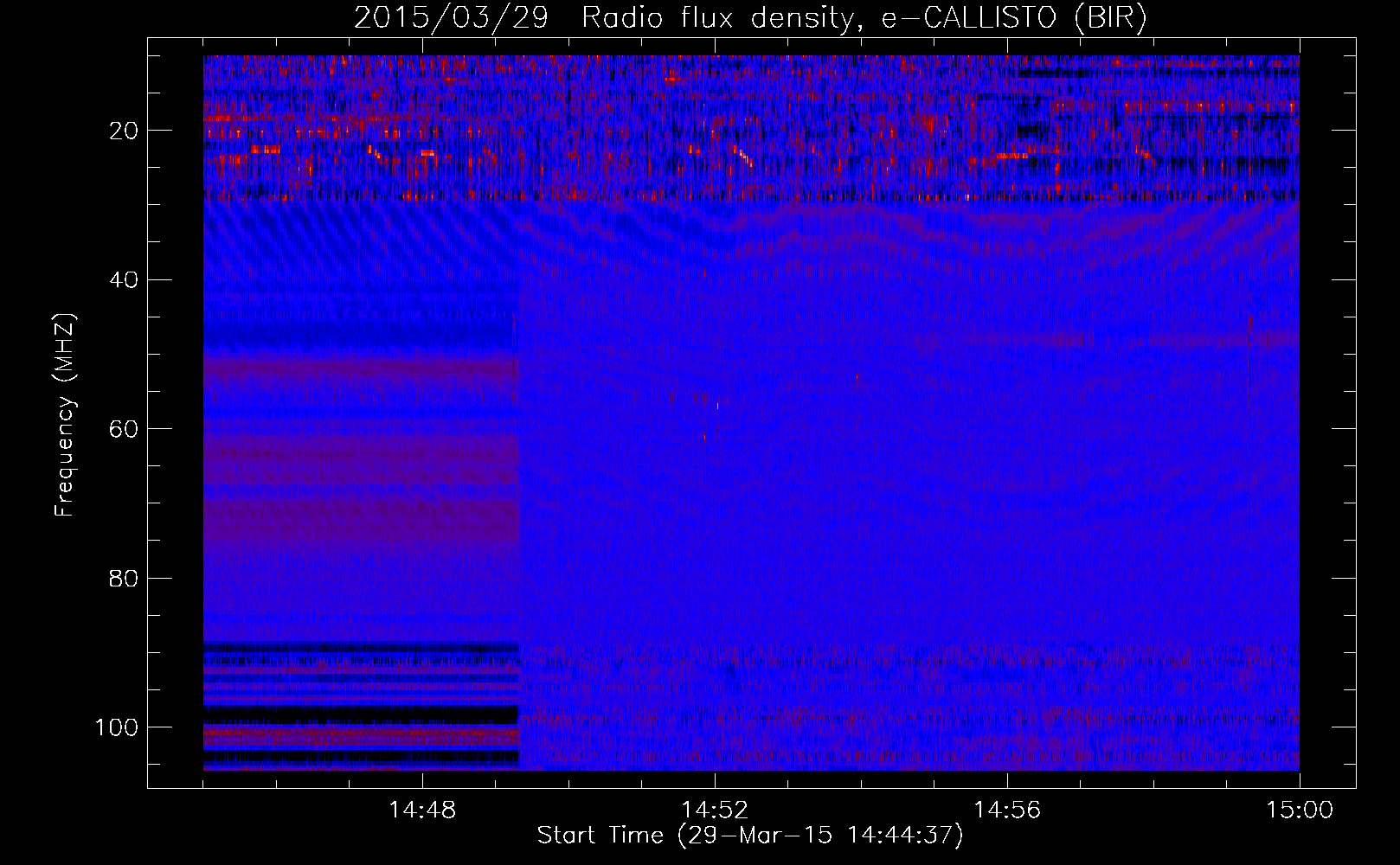Click the 'Frequency (MHZ)' y-axis label
Viewport: 1400px width, 865px height.
tap(65, 415)
